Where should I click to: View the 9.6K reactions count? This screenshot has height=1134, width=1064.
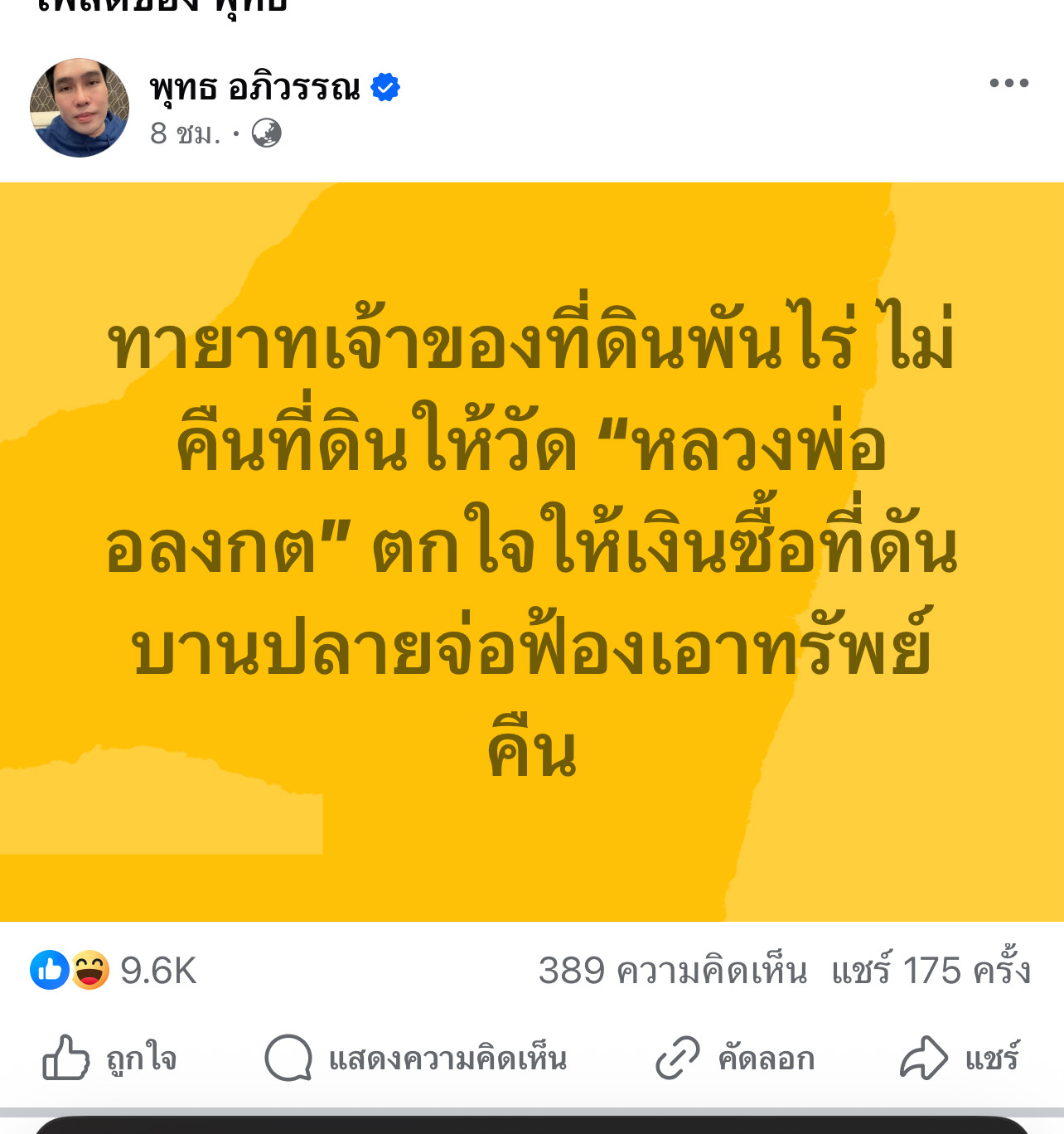click(x=158, y=971)
